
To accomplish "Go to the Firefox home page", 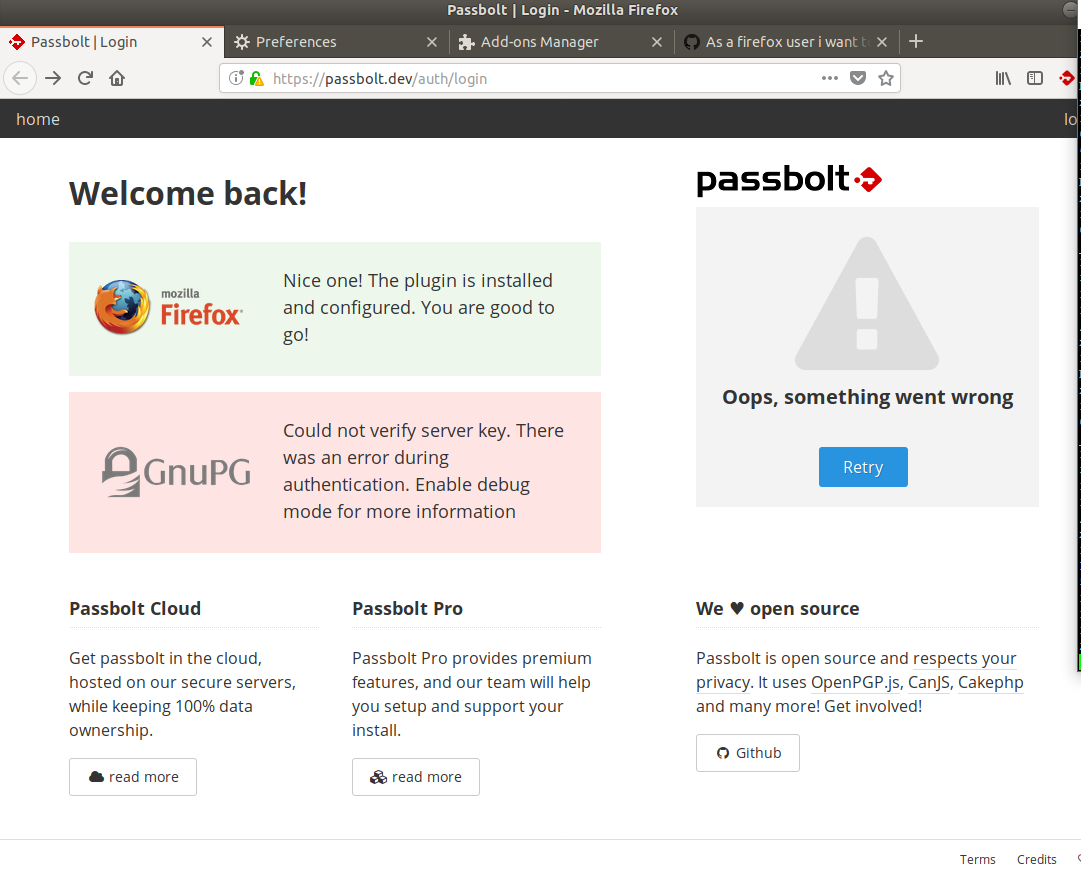I will (117, 78).
